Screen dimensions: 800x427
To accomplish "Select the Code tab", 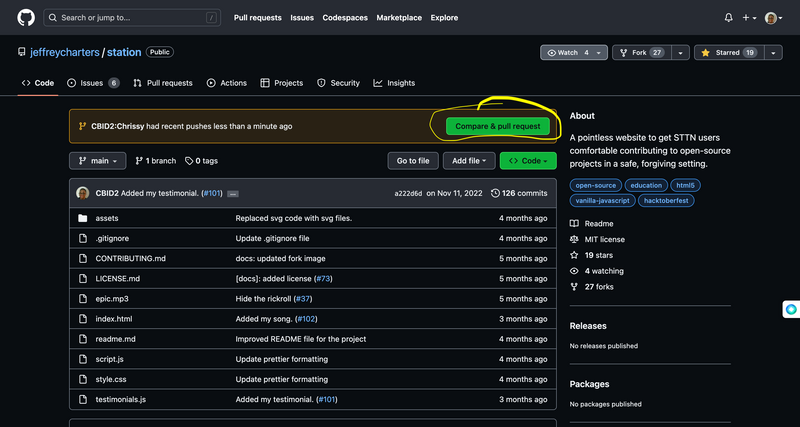I will [38, 83].
